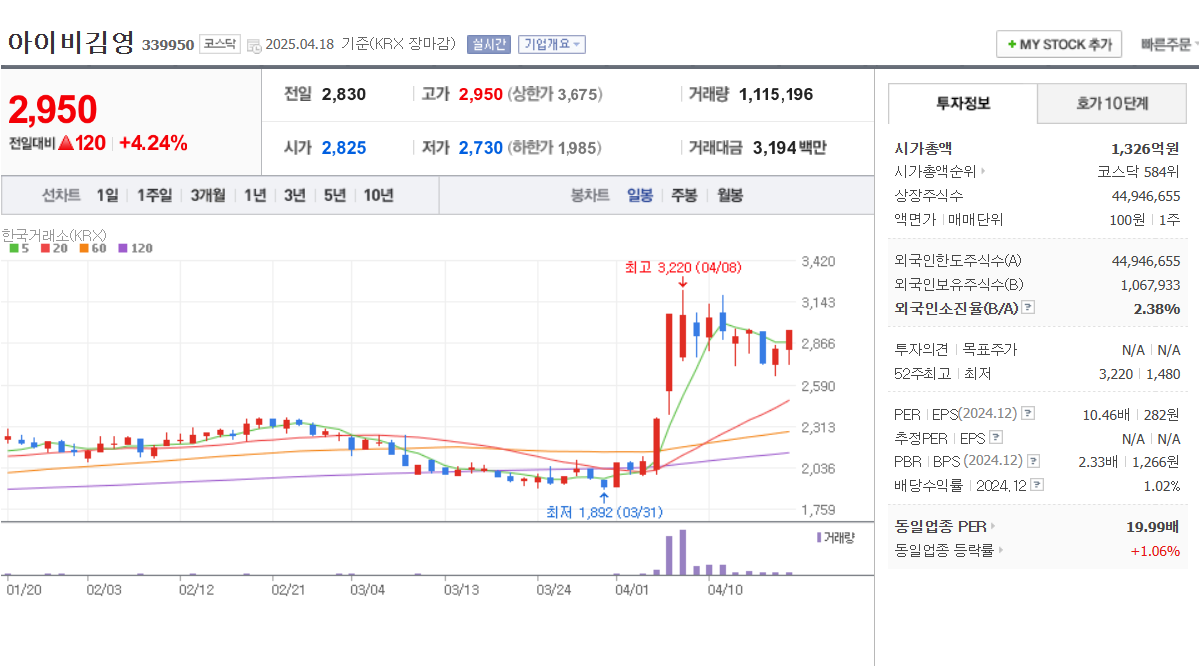The image size is (1199, 666).
Task: Click the 배당수익률 value 1.02%
Action: 1162,486
